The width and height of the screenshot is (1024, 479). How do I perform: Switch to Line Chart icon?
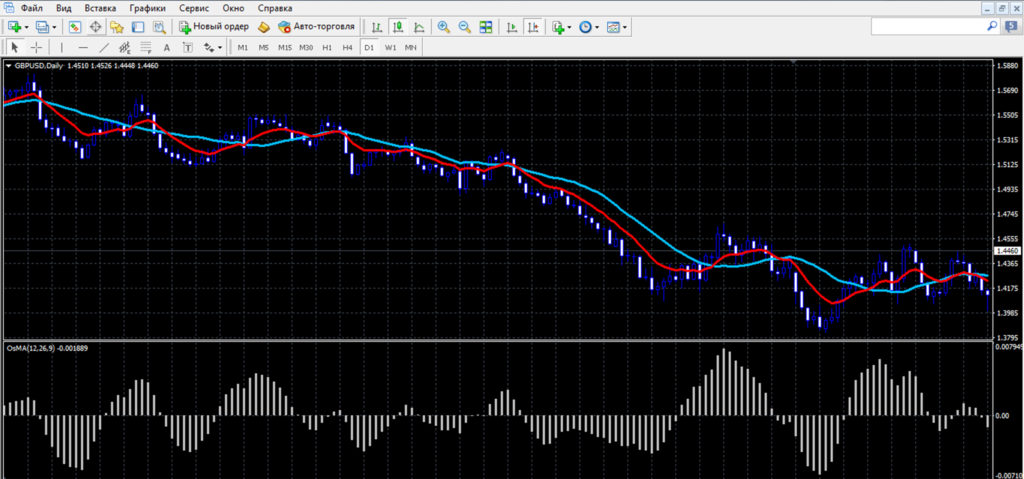419,27
